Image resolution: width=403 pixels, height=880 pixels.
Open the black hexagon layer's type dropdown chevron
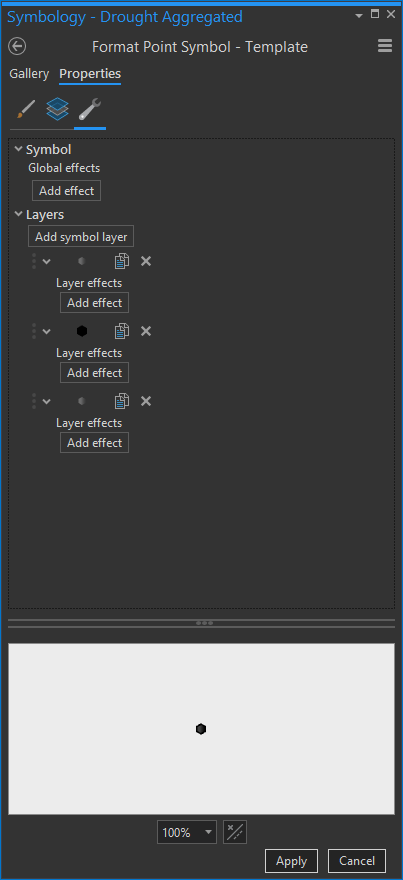point(47,331)
